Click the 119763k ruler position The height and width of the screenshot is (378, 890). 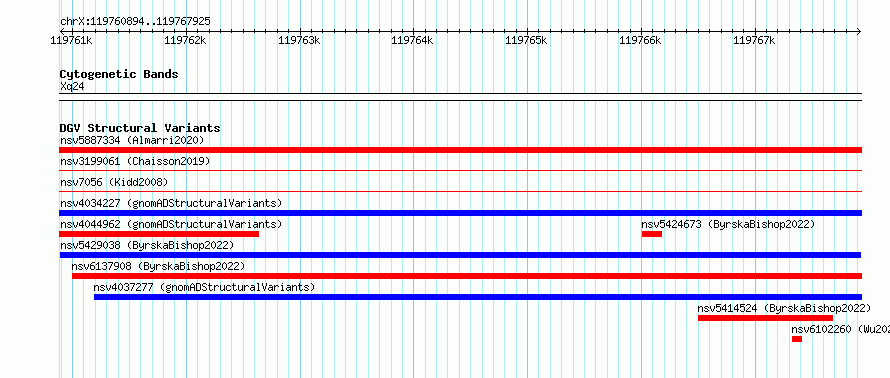click(x=300, y=40)
